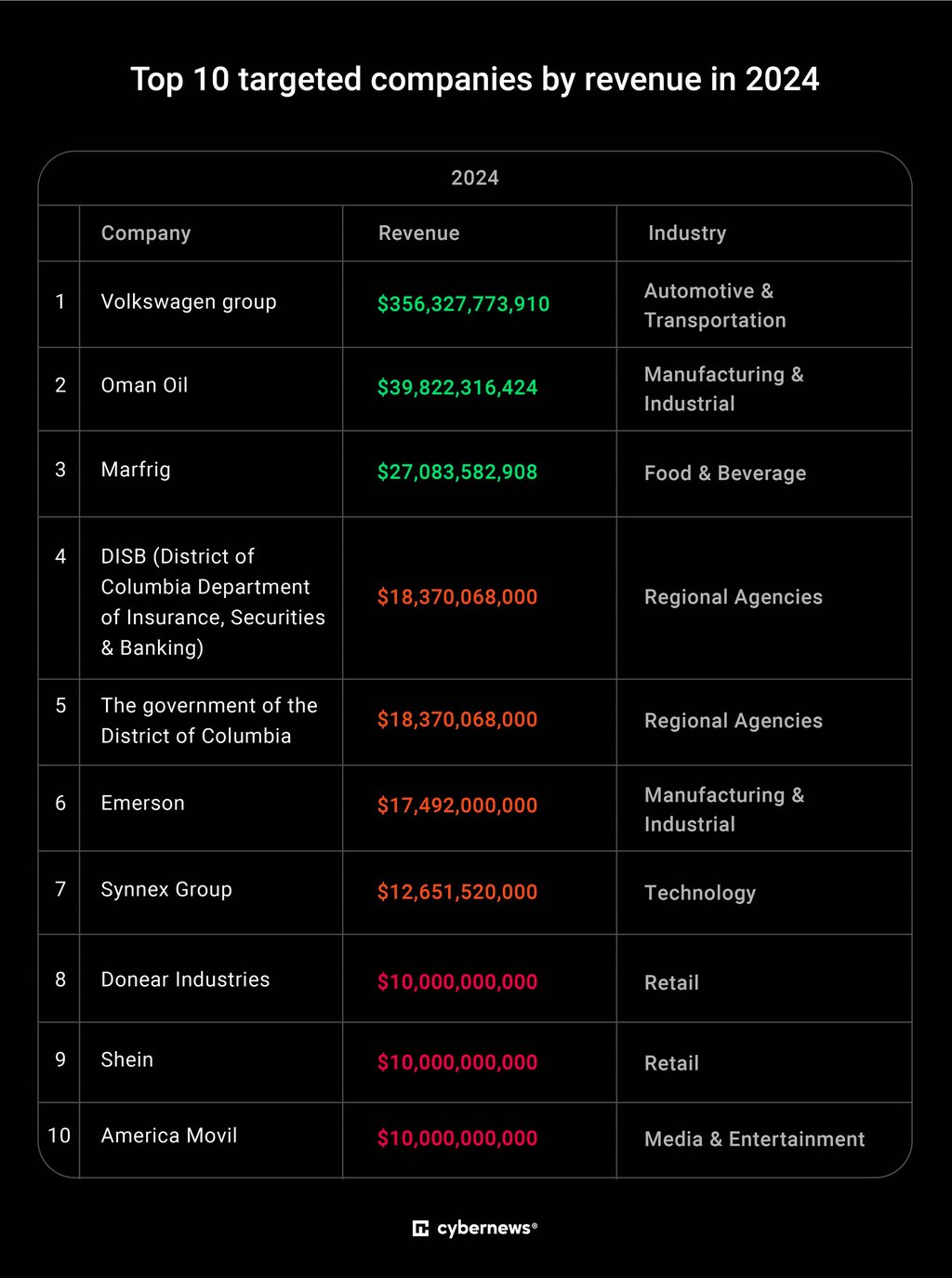This screenshot has height=1278, width=952.
Task: Click the cybernews brand name text
Action: pos(487,1229)
